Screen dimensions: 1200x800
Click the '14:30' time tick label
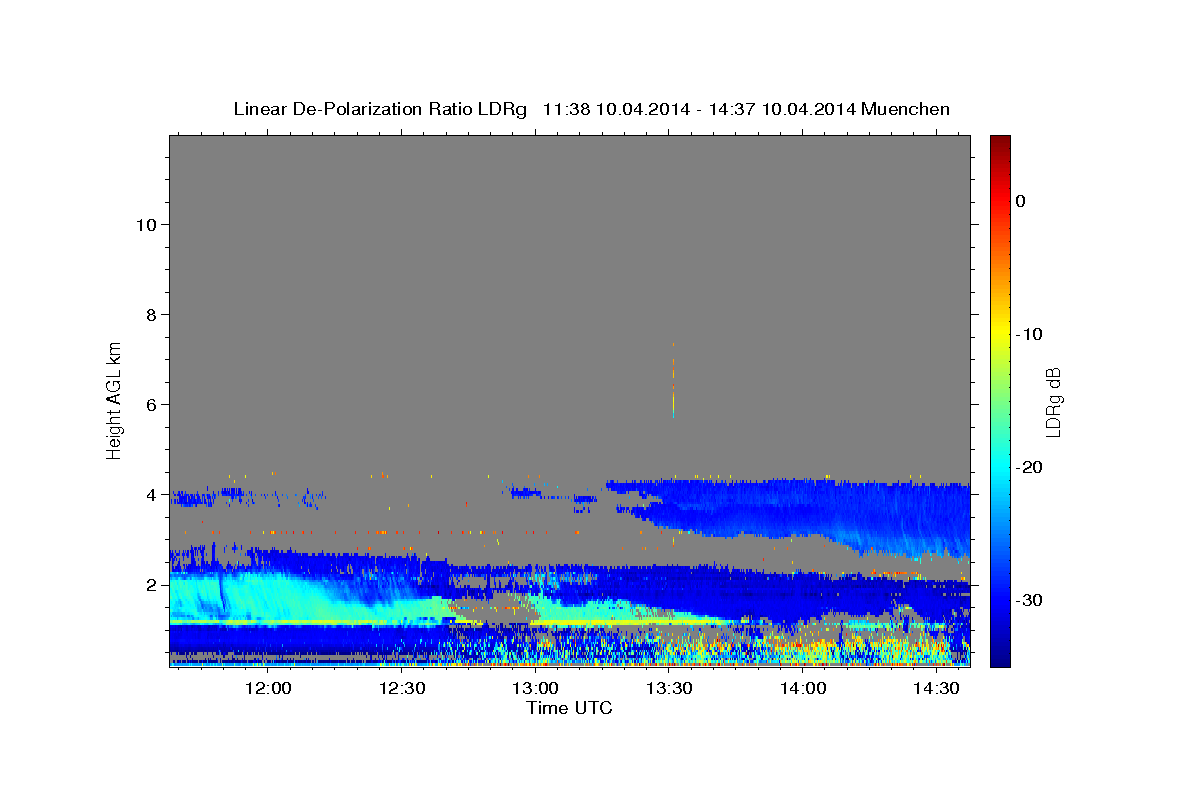(x=937, y=688)
